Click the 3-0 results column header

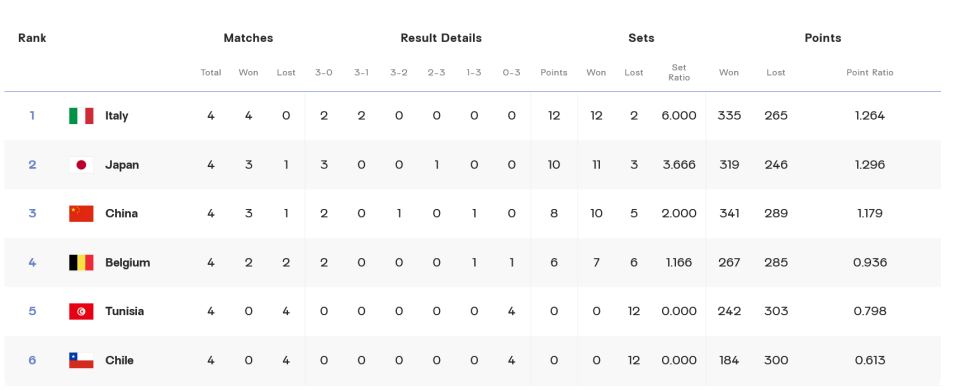[324, 72]
